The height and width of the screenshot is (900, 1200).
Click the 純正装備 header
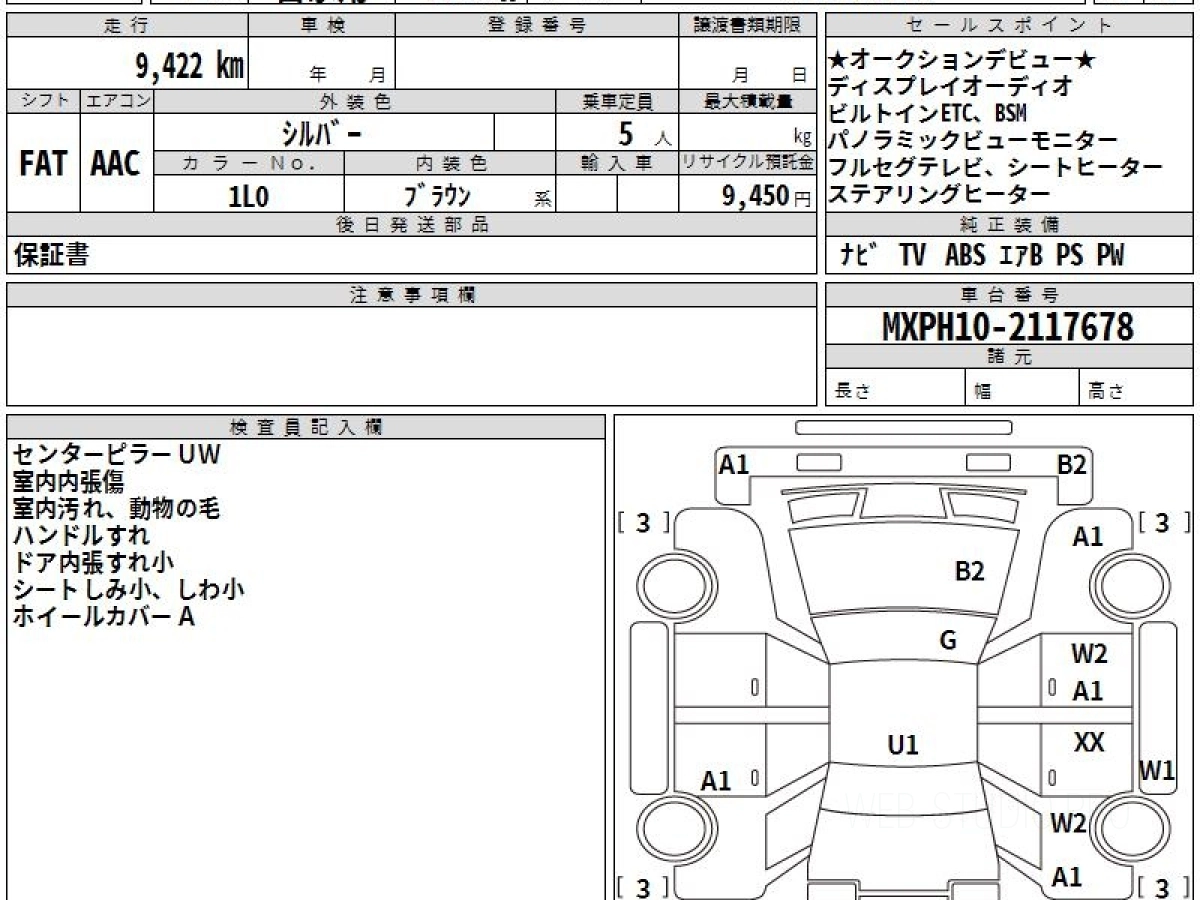click(1009, 225)
